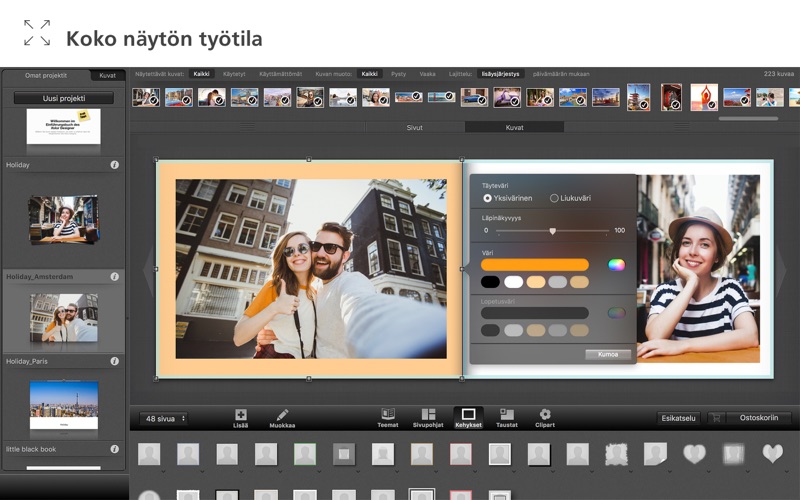Choose the first plain frame style

click(149, 454)
